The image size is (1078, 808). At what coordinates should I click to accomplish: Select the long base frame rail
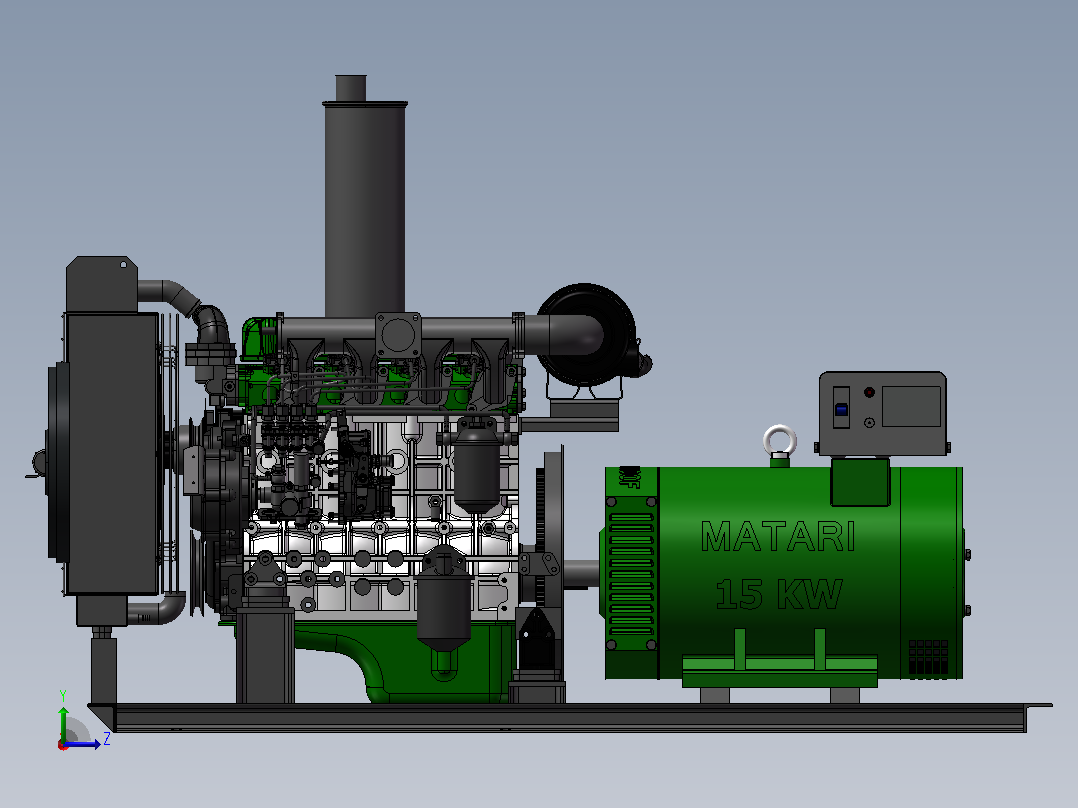569,717
